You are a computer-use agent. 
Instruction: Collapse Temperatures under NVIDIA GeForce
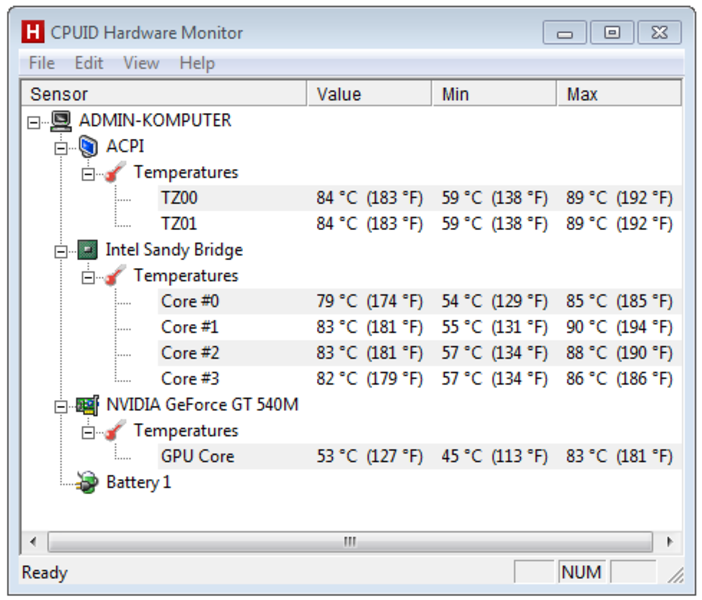tap(88, 433)
